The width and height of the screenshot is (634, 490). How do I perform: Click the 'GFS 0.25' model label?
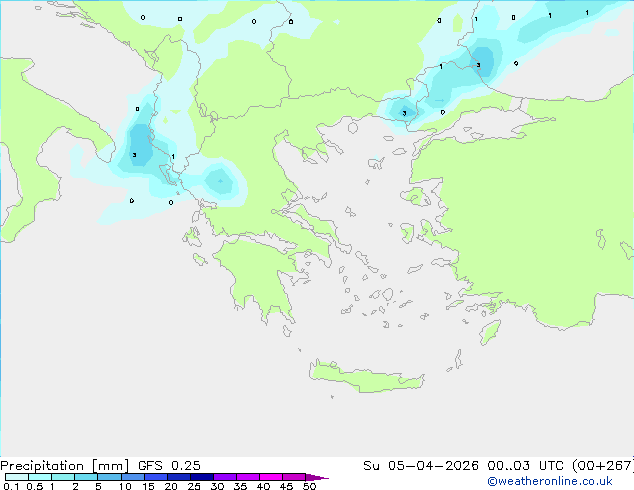click(169, 466)
